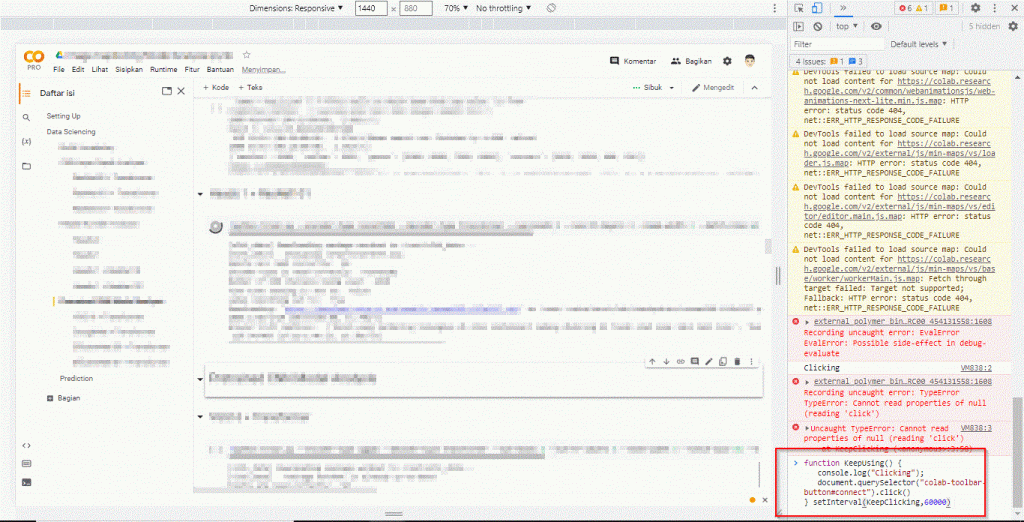Click the delete cell trash icon

click(737, 361)
